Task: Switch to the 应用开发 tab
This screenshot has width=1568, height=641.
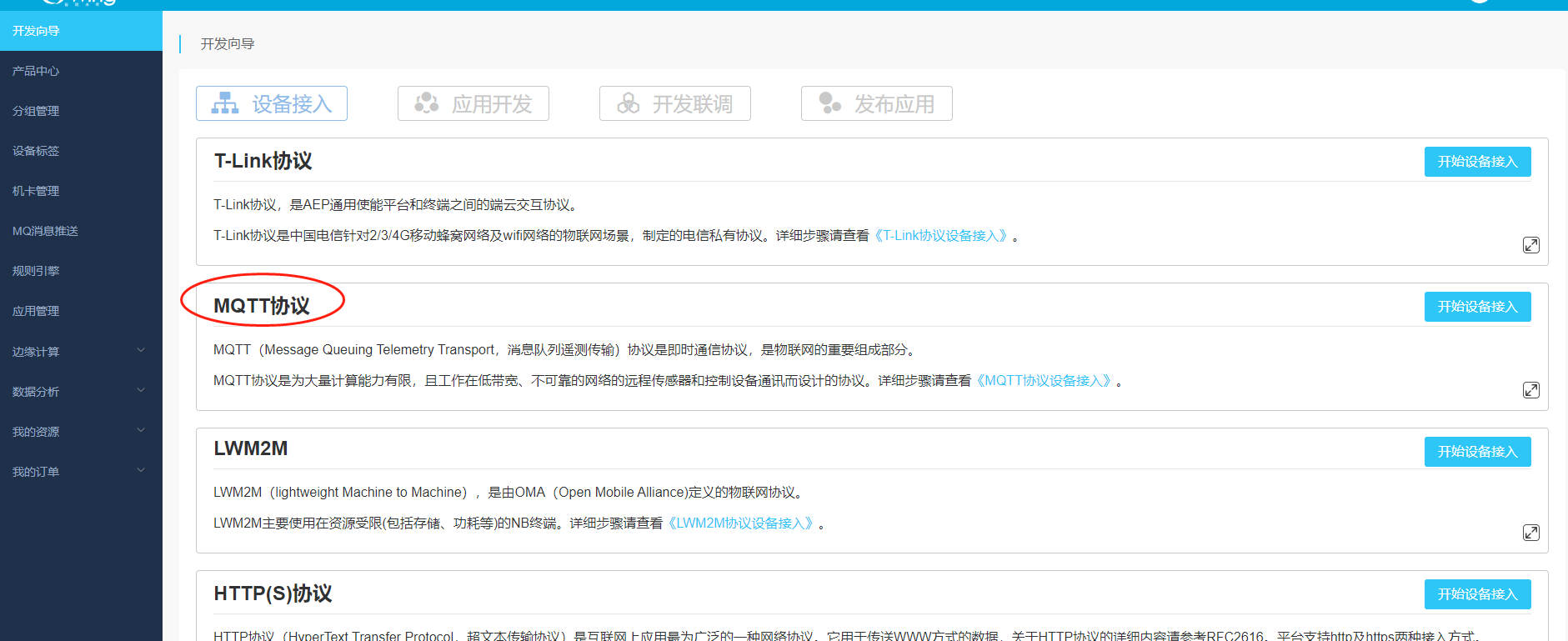Action: coord(473,103)
